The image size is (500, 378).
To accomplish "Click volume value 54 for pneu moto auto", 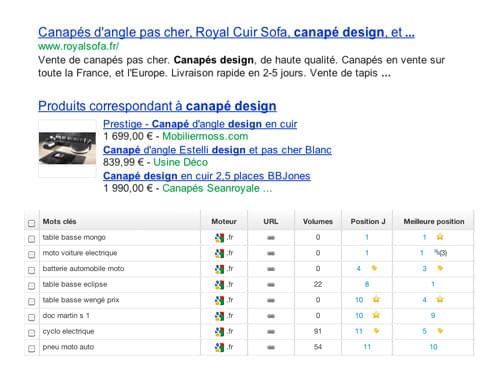I will 318,347.
